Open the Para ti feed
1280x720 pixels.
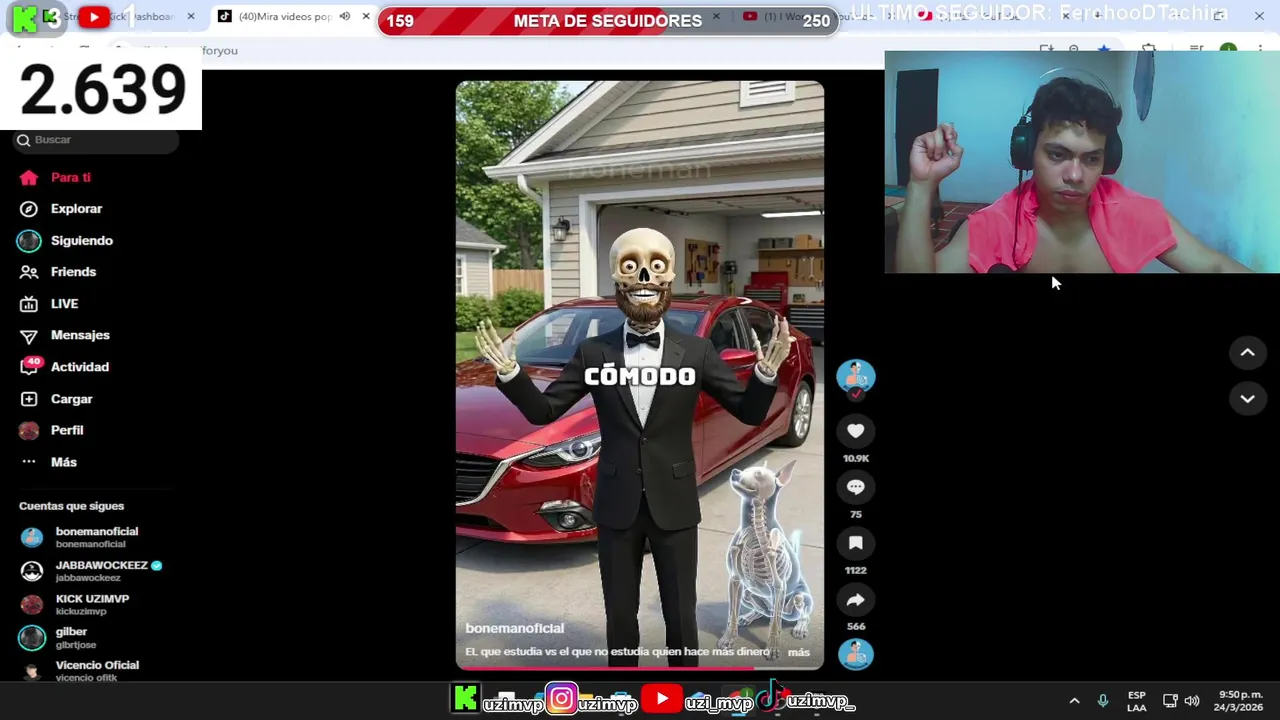(55, 177)
